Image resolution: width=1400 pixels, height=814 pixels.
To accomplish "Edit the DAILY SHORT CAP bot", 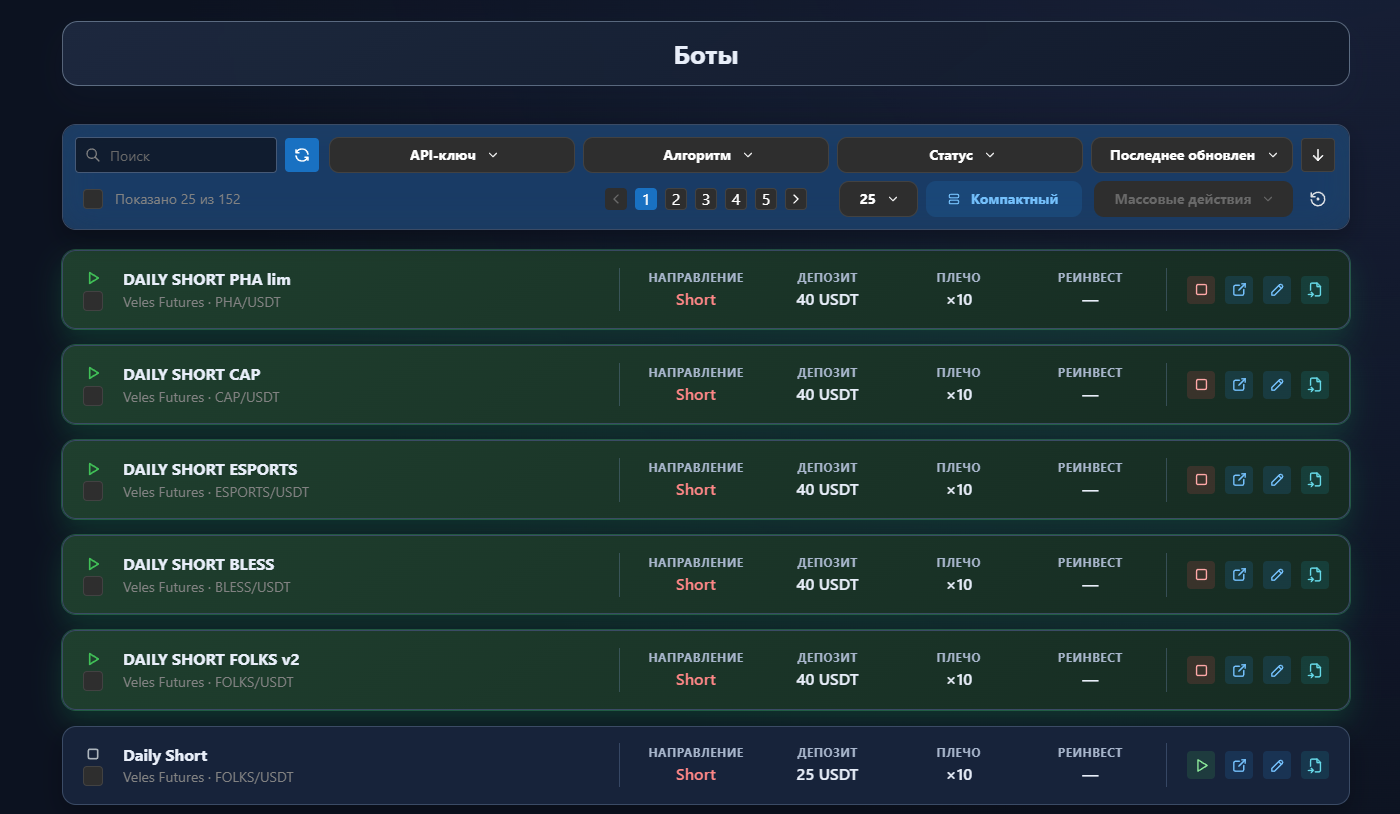I will [1277, 385].
